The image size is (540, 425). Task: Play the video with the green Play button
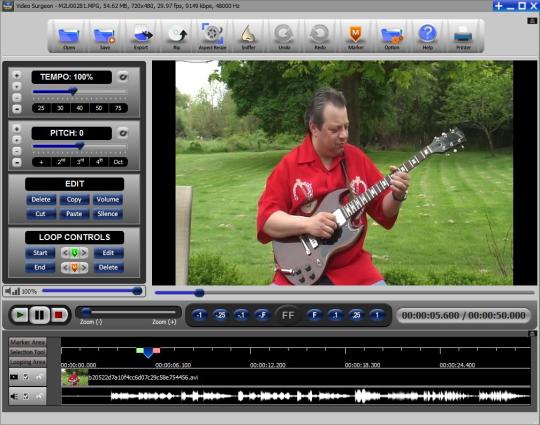pyautogui.click(x=20, y=315)
